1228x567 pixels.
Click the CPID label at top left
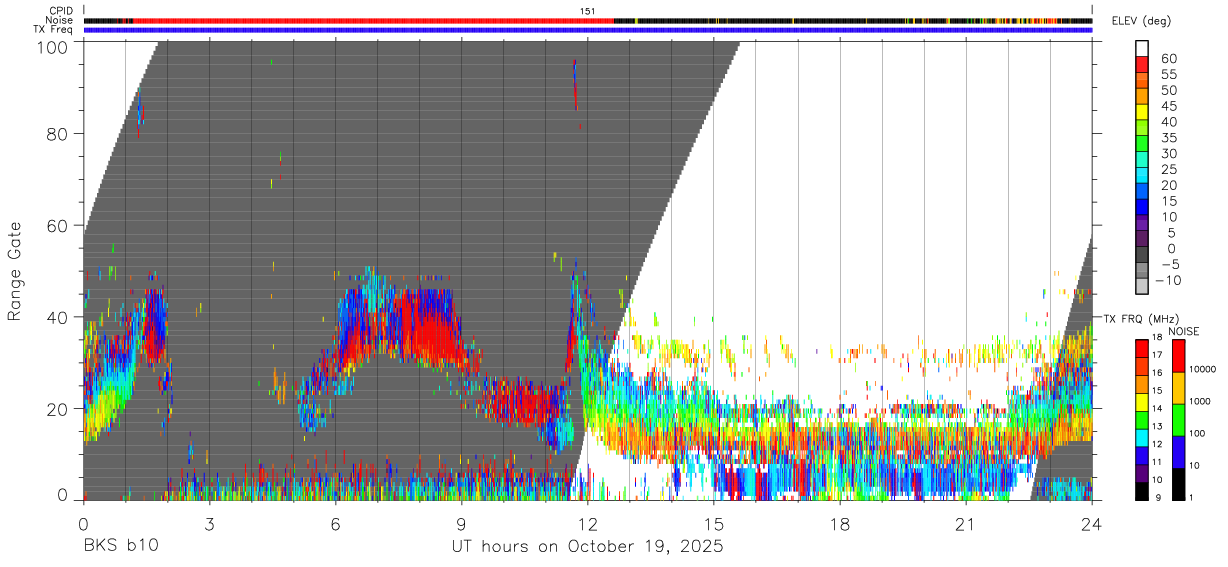(x=59, y=11)
